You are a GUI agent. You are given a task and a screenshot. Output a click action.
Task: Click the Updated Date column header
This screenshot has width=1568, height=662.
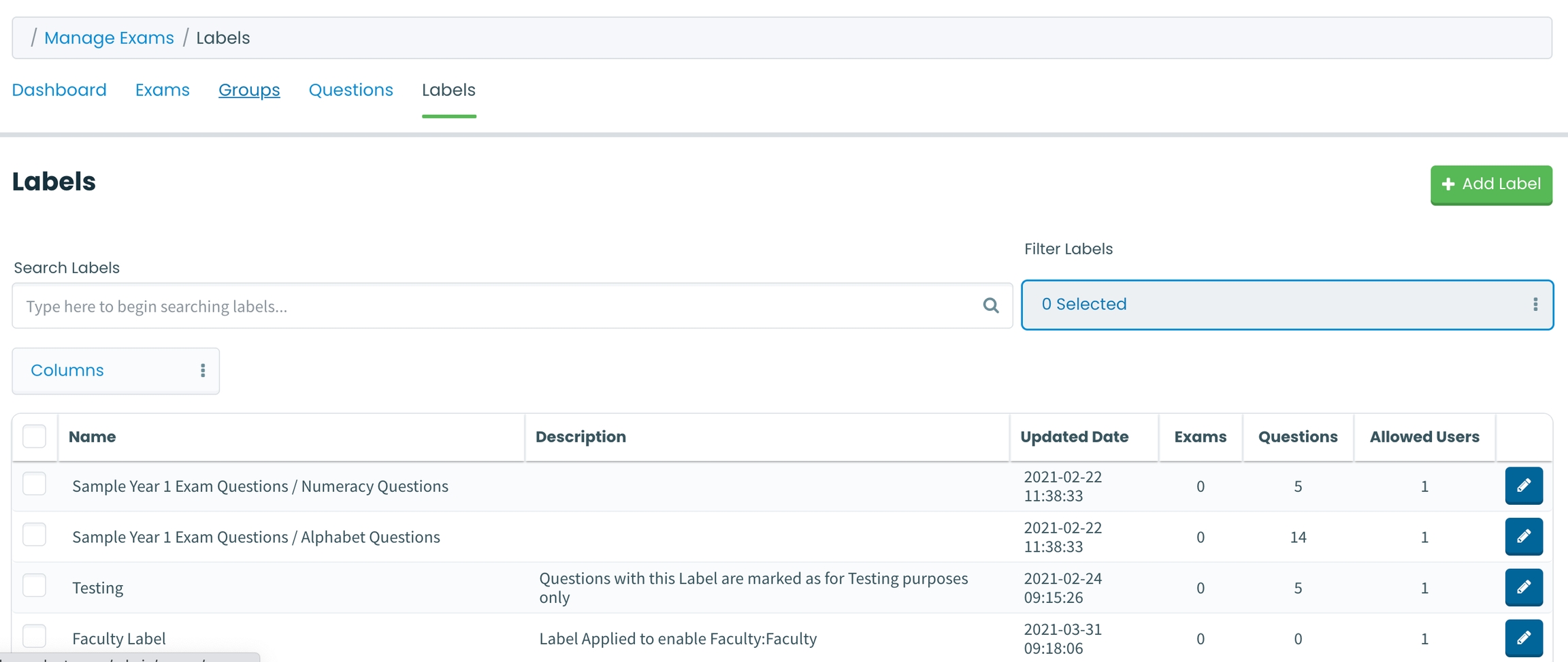tap(1074, 437)
